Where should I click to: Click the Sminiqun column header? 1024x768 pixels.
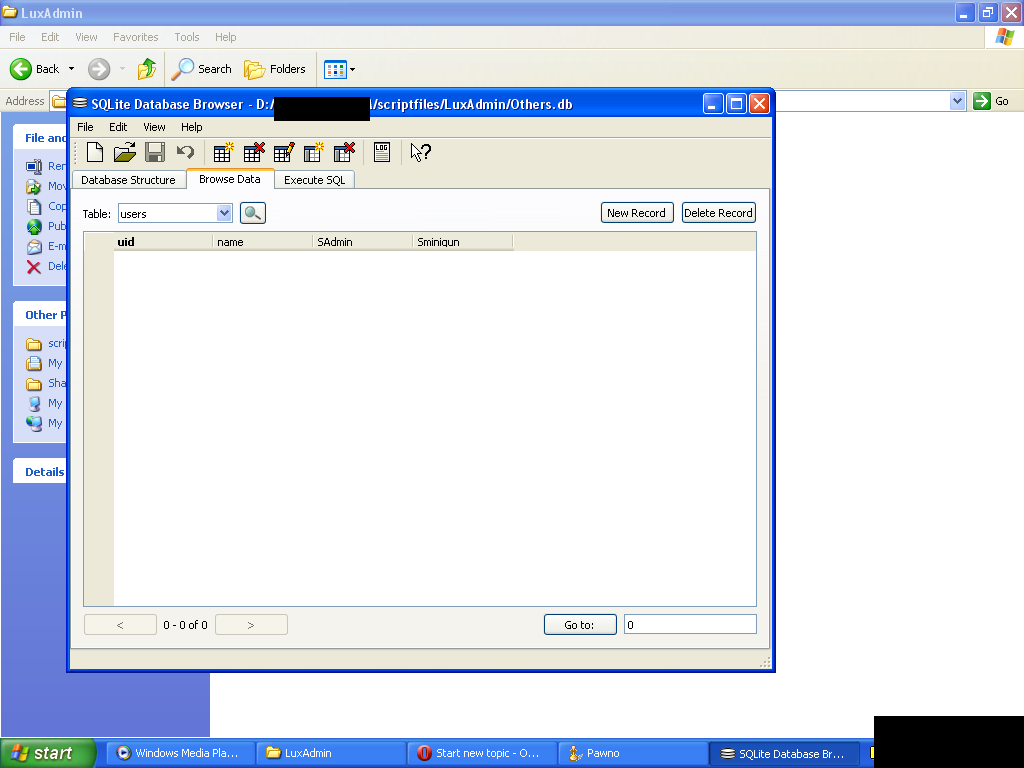463,242
